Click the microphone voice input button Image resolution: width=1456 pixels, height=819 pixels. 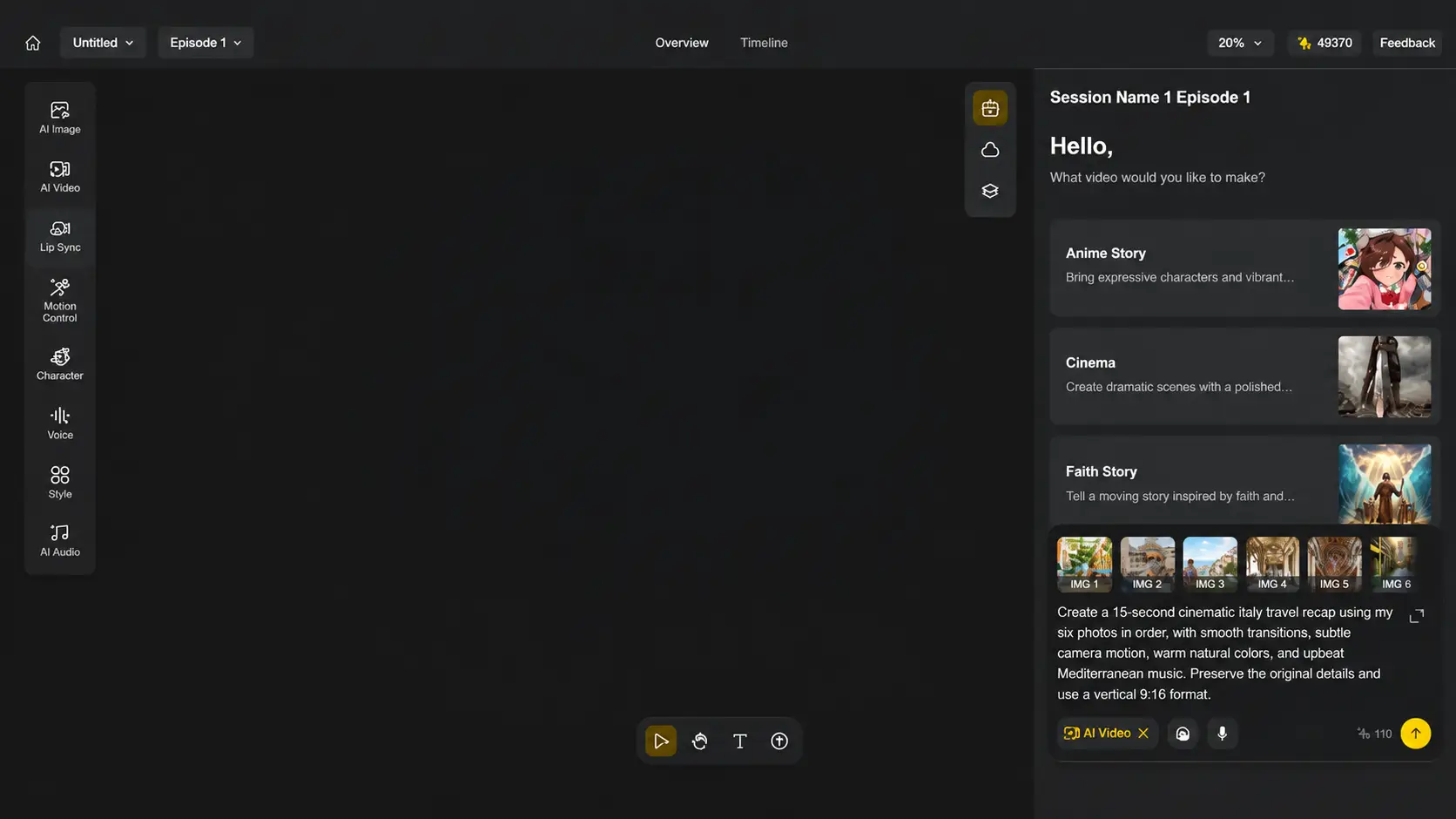(x=1223, y=734)
